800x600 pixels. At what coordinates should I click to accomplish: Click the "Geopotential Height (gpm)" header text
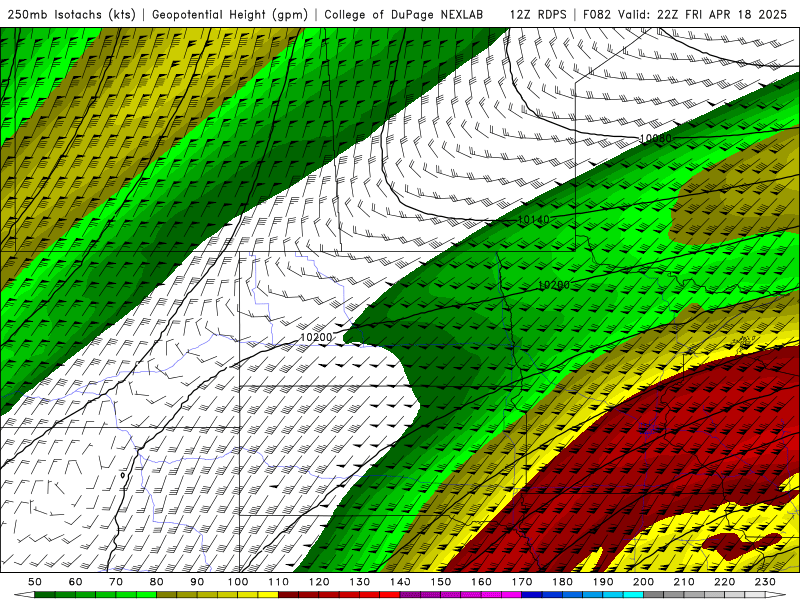click(x=230, y=15)
